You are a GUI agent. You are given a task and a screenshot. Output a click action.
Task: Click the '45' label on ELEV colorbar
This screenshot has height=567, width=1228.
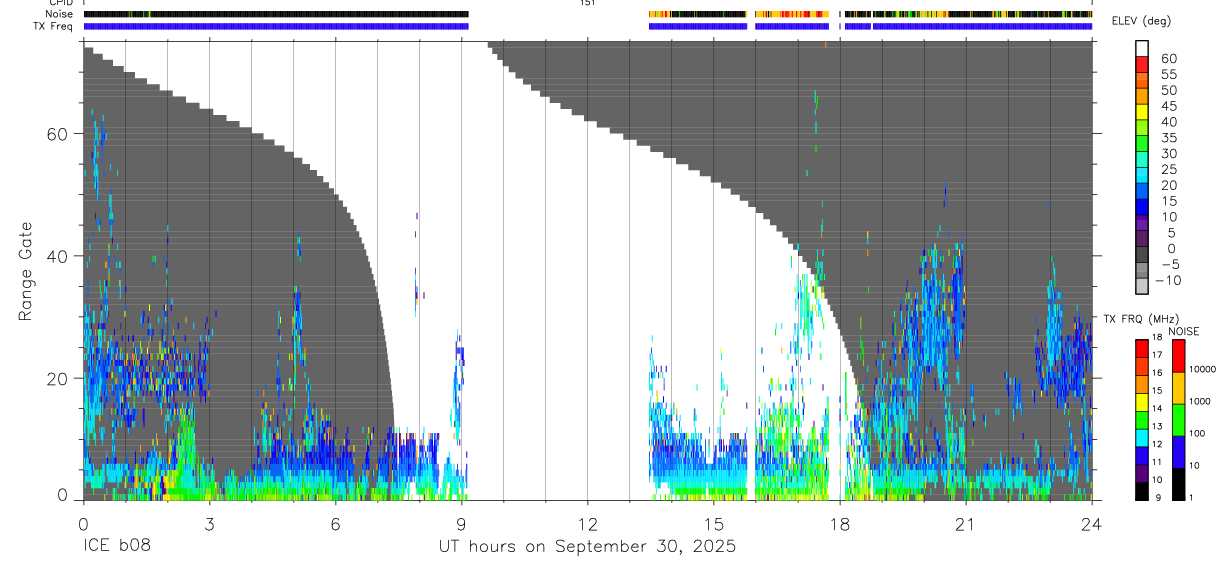1169,106
